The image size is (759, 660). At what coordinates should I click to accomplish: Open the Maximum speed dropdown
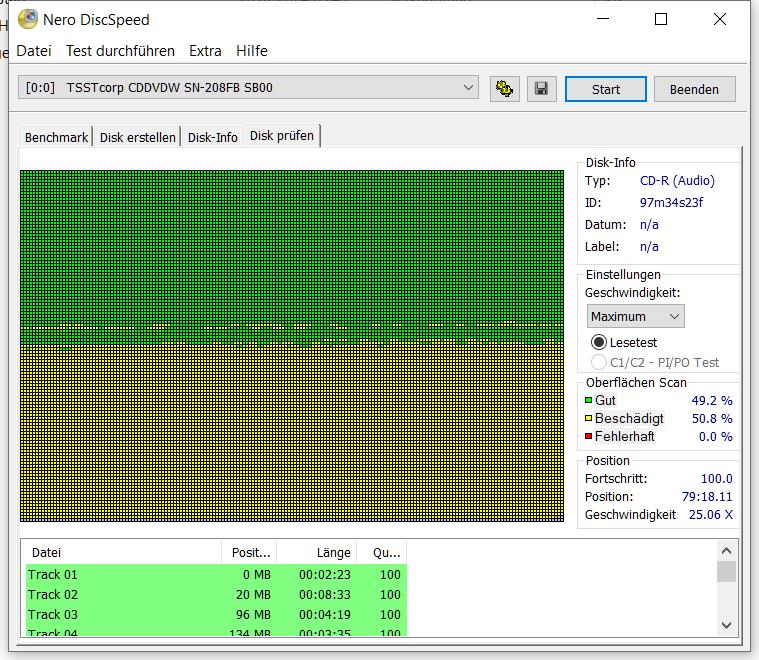(x=635, y=316)
